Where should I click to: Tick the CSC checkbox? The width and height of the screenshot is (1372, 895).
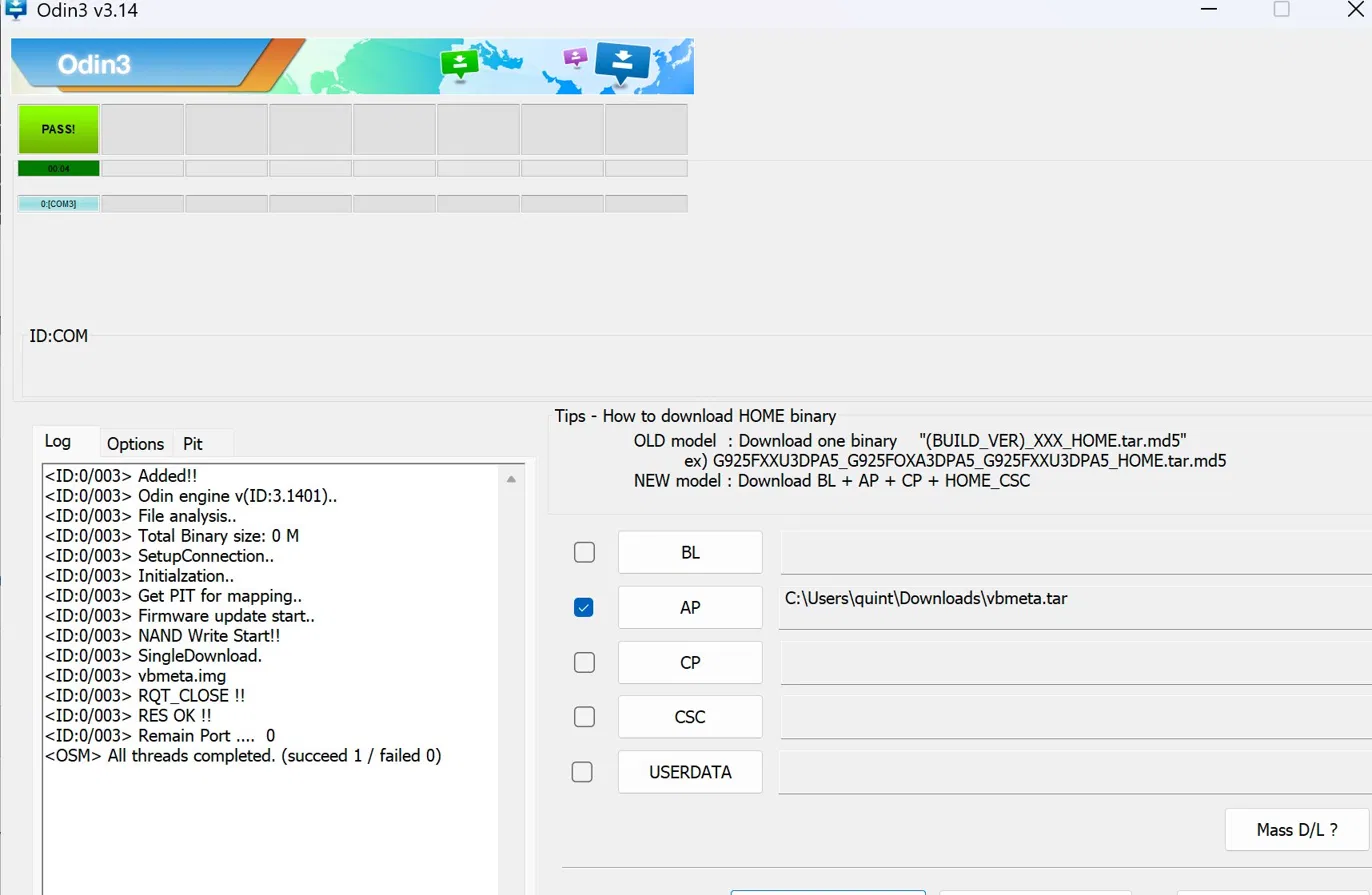tap(584, 717)
